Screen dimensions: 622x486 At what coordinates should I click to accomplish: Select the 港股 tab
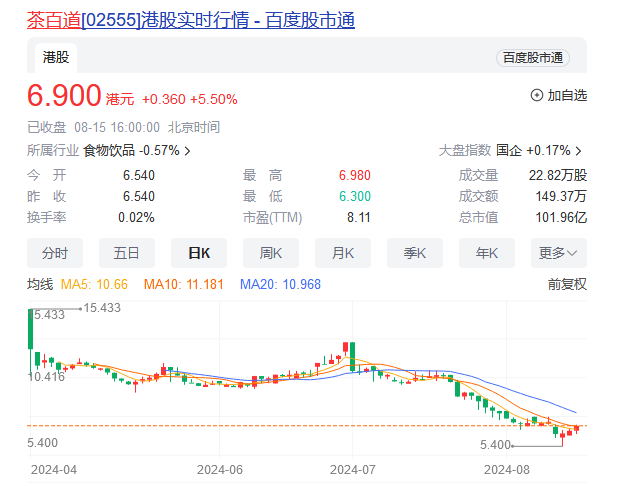[56, 58]
